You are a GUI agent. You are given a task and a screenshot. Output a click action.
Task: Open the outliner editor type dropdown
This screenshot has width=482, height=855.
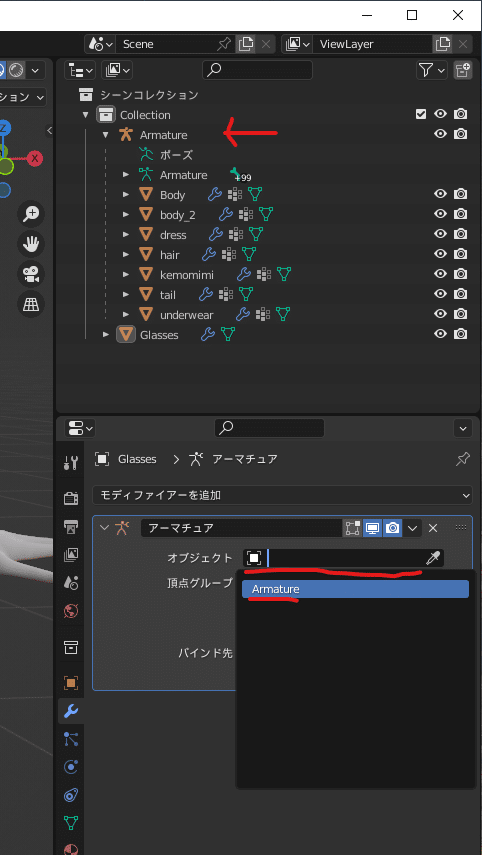pos(80,70)
